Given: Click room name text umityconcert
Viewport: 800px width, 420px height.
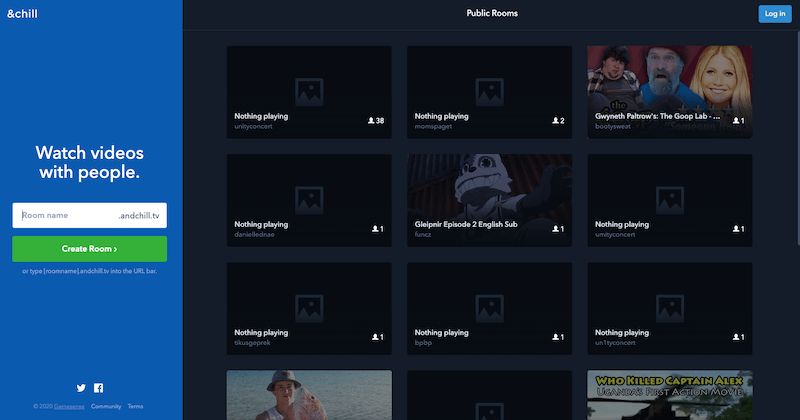Looking at the screenshot, I should coord(615,235).
